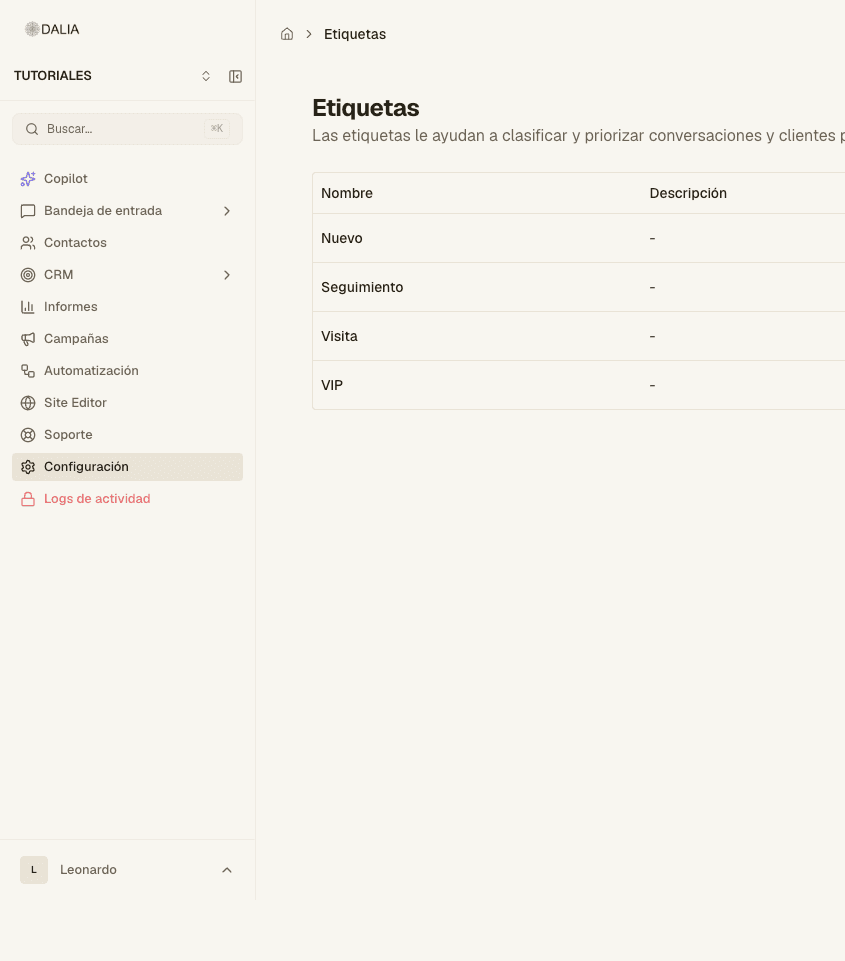Click the Etiquetas breadcrumb

[x=355, y=34]
